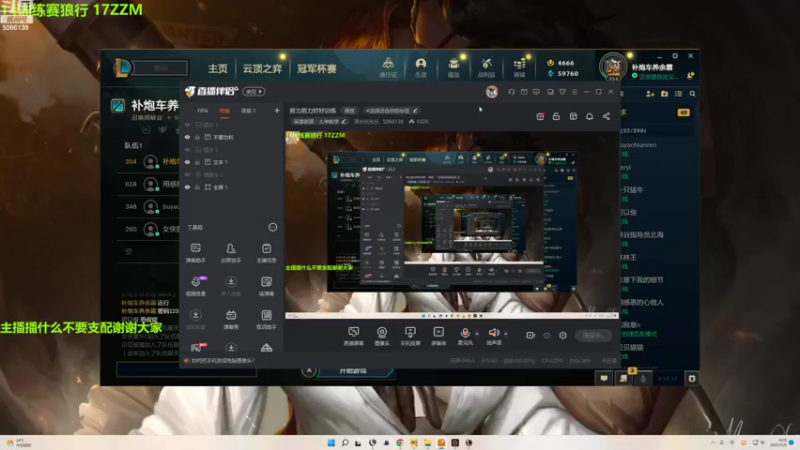Screen dimensions: 800x450
Task: Click the record video icon in bottom bar
Action: 531,335
